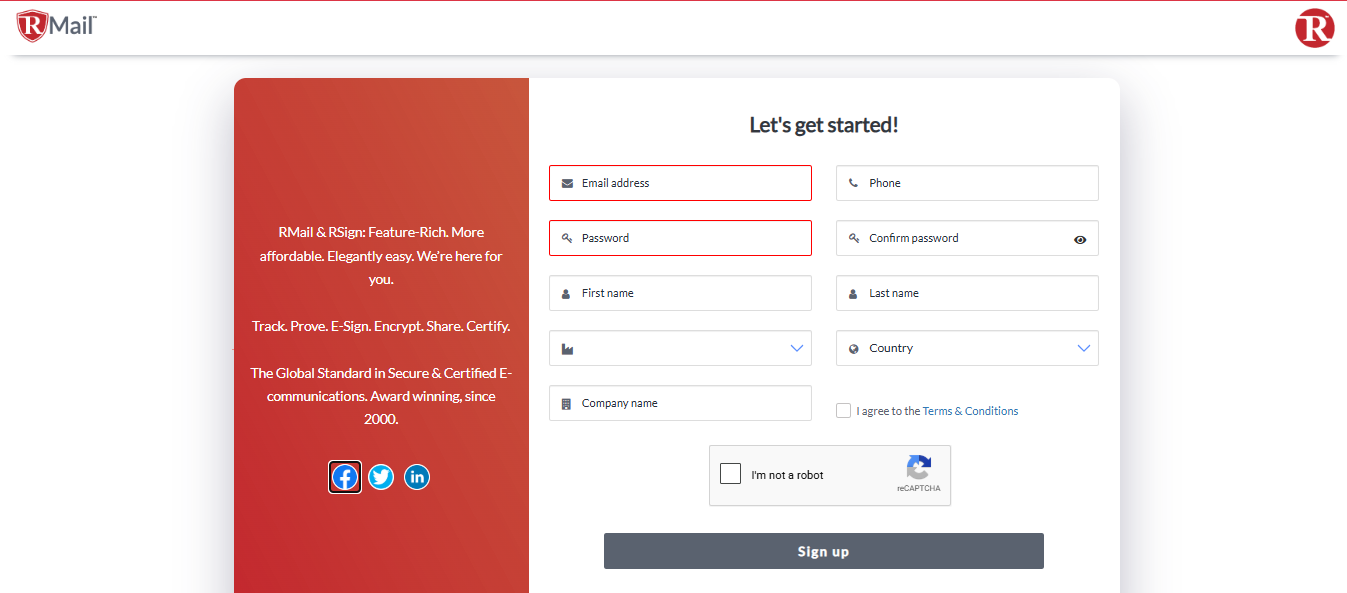Click the envelope icon in Email field
The width and height of the screenshot is (1347, 593).
567,183
